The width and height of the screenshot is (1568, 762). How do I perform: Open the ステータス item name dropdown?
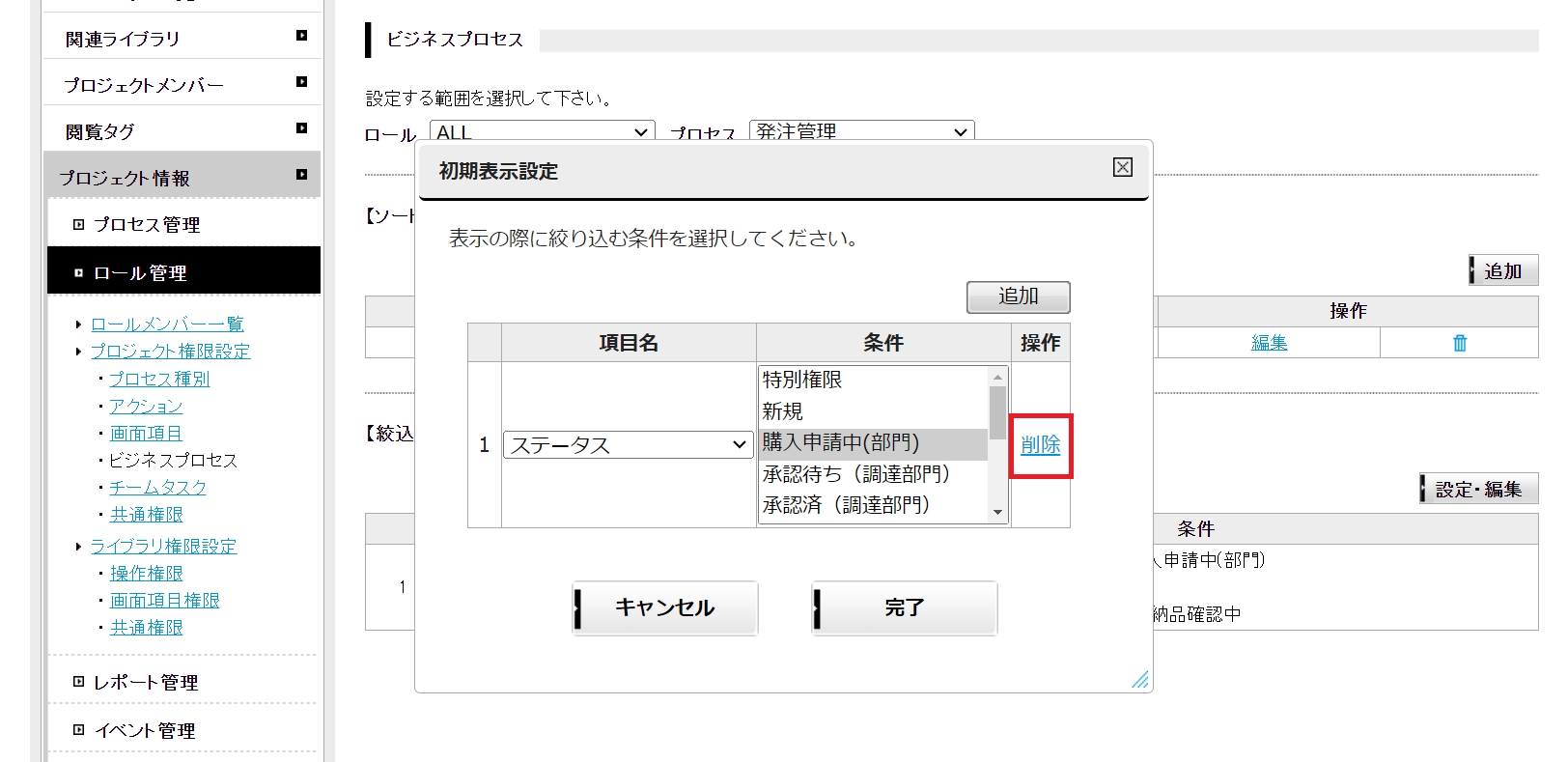point(628,445)
